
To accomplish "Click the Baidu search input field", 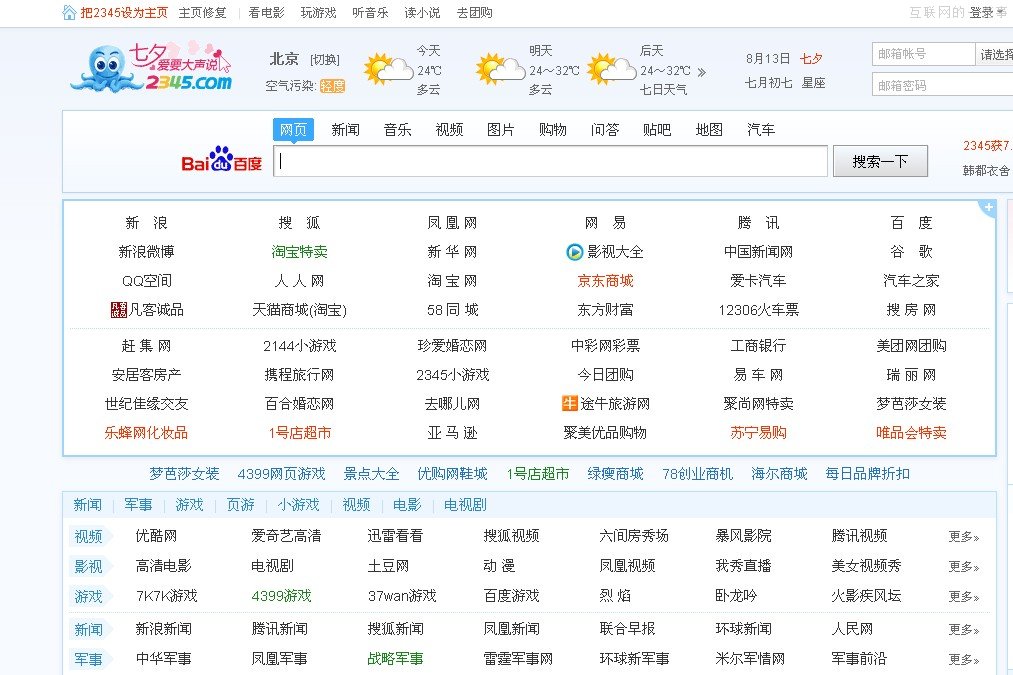I will point(550,161).
